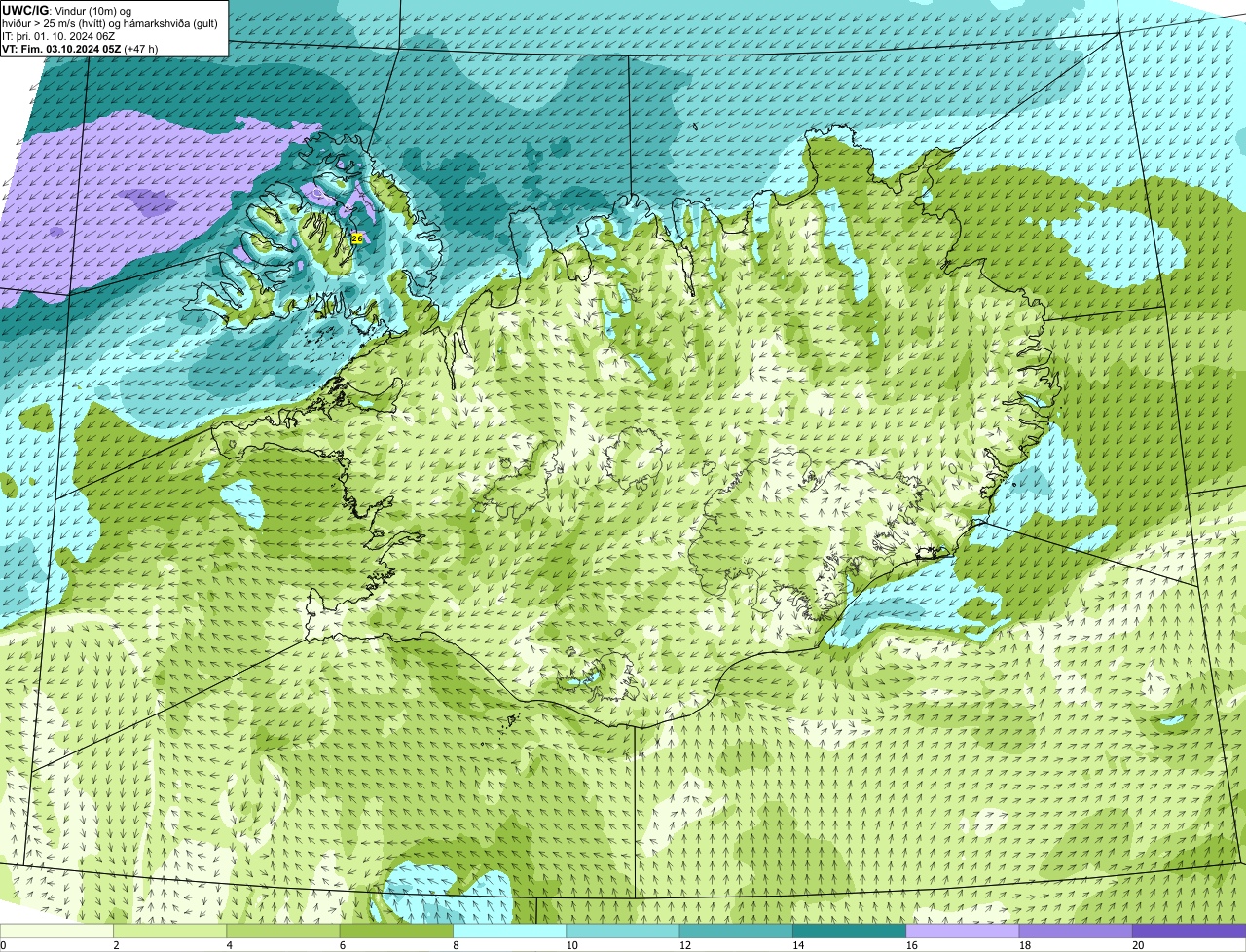Click the 8–10 m/s pale cyan swatch
This screenshot has height=952, width=1246.
click(510, 931)
